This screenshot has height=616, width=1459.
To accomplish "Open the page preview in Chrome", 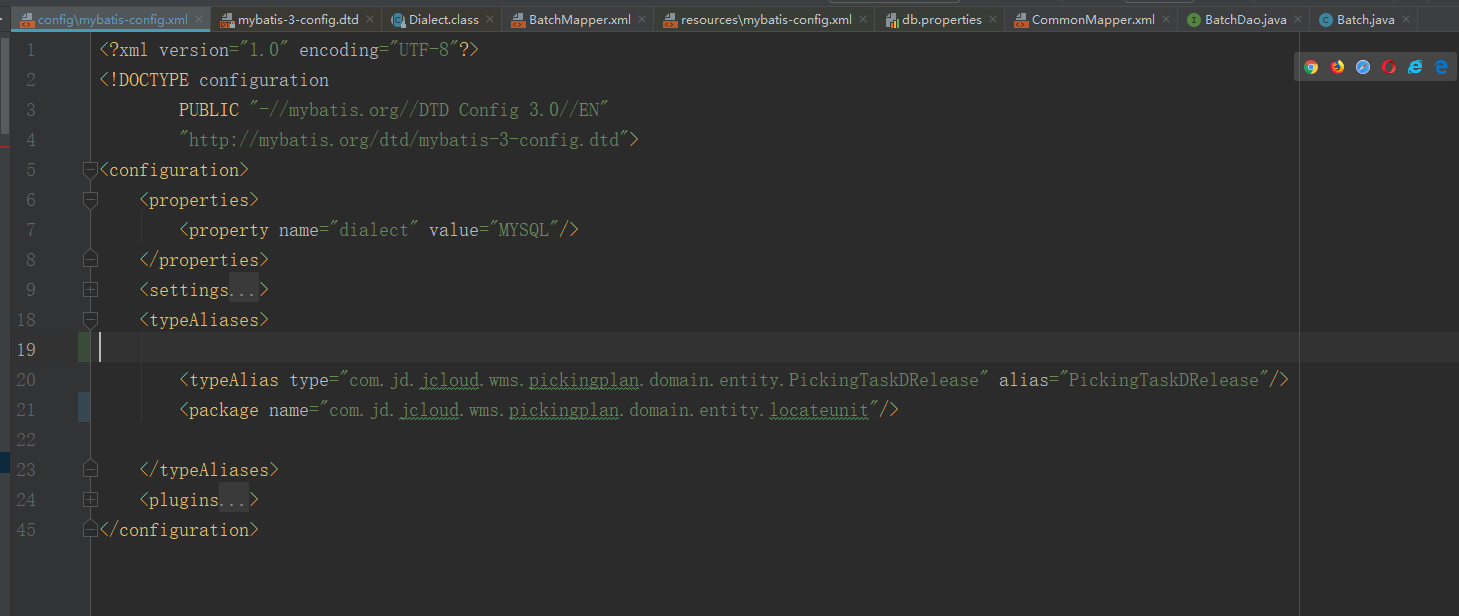I will 1311,66.
